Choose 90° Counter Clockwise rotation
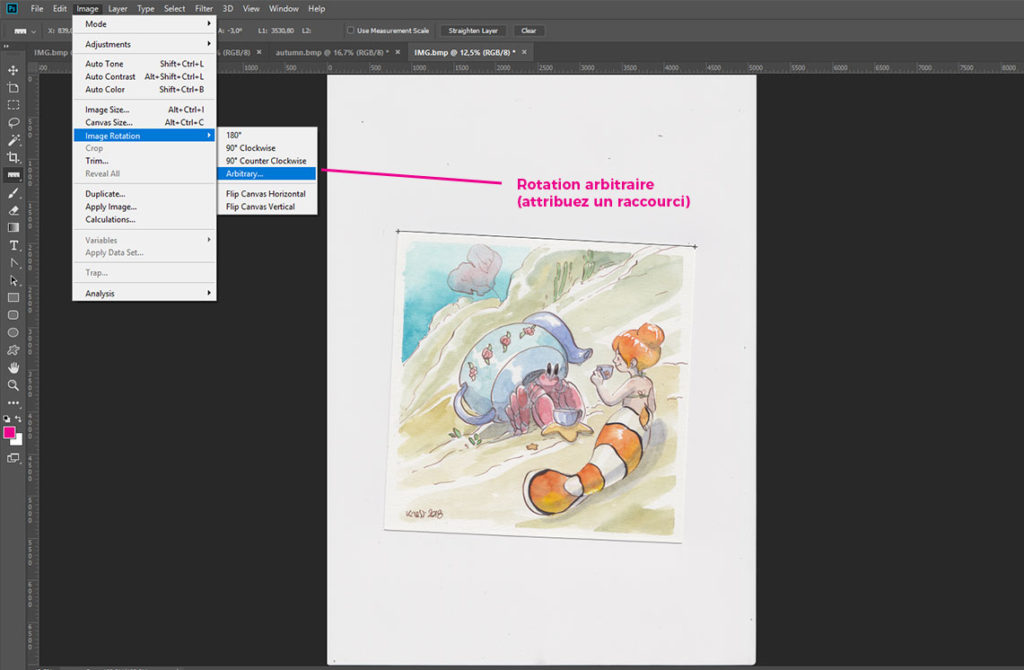 [266, 161]
